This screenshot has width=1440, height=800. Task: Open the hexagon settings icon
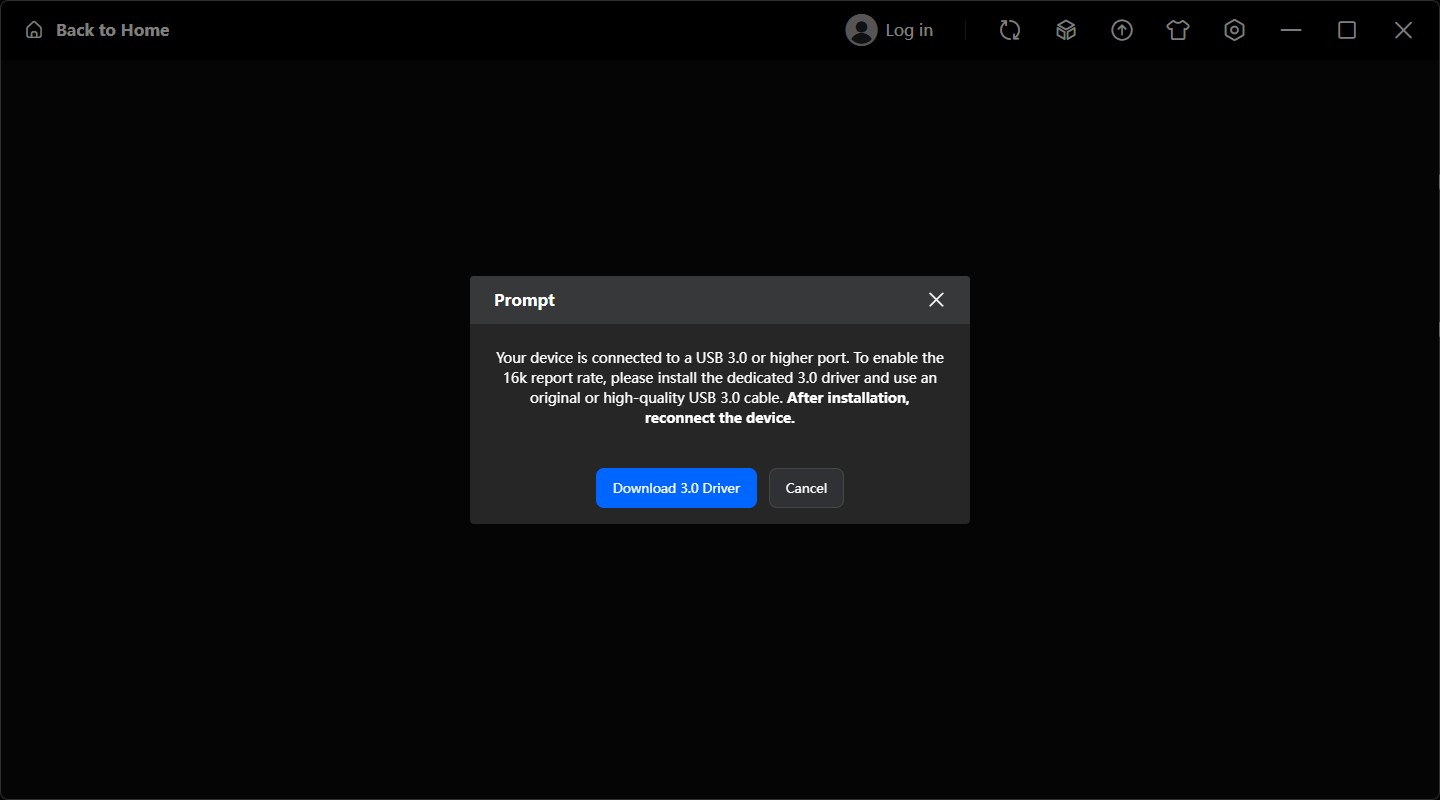click(x=1234, y=30)
